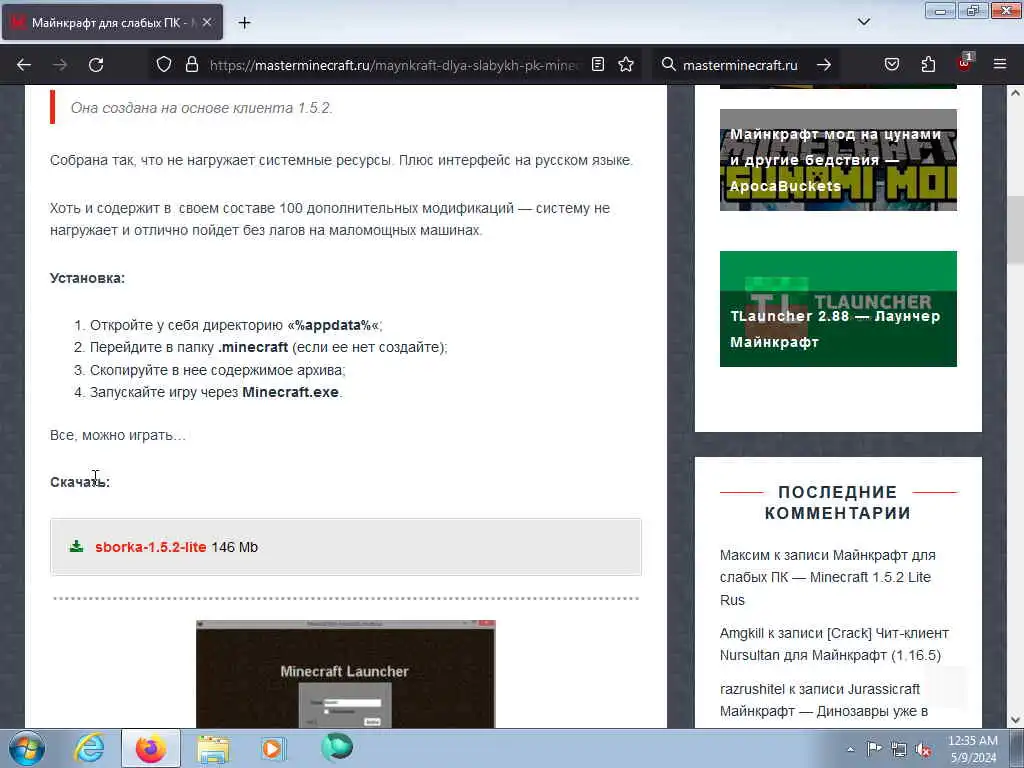
Task: Select the Майнкрафт для слабых ПК tab
Action: click(112, 22)
